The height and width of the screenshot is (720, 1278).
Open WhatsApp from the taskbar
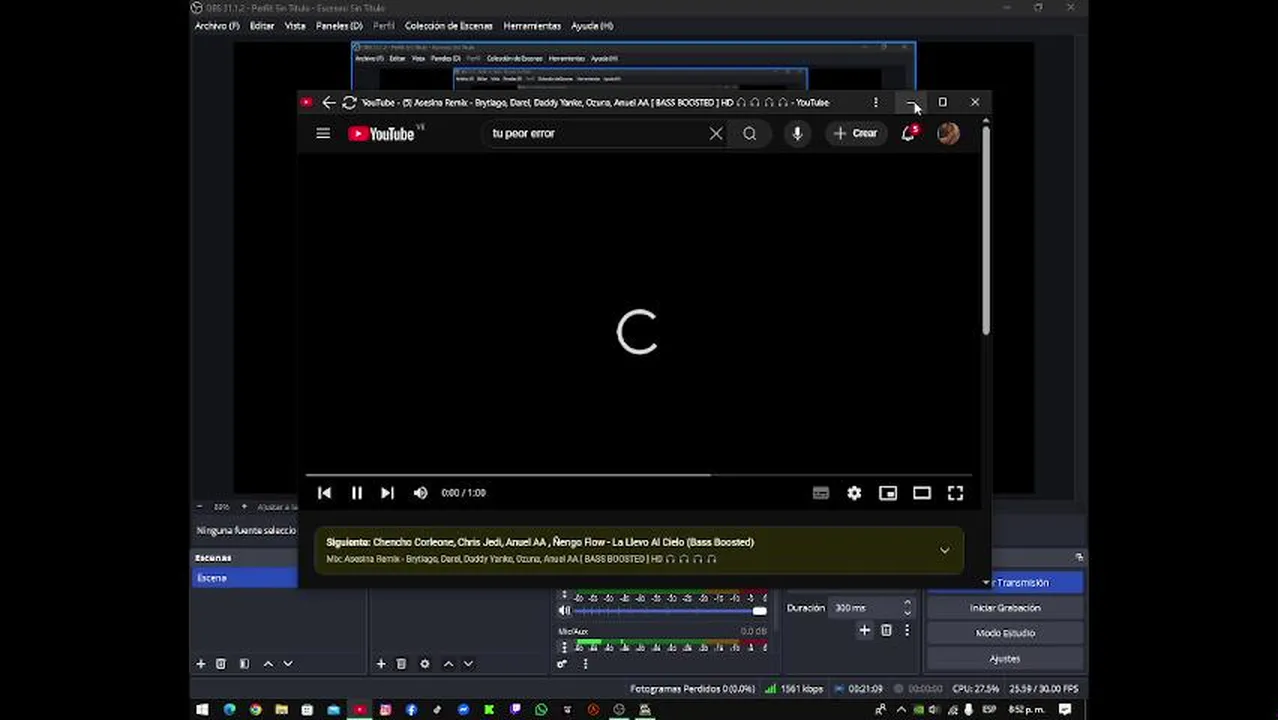tap(541, 710)
